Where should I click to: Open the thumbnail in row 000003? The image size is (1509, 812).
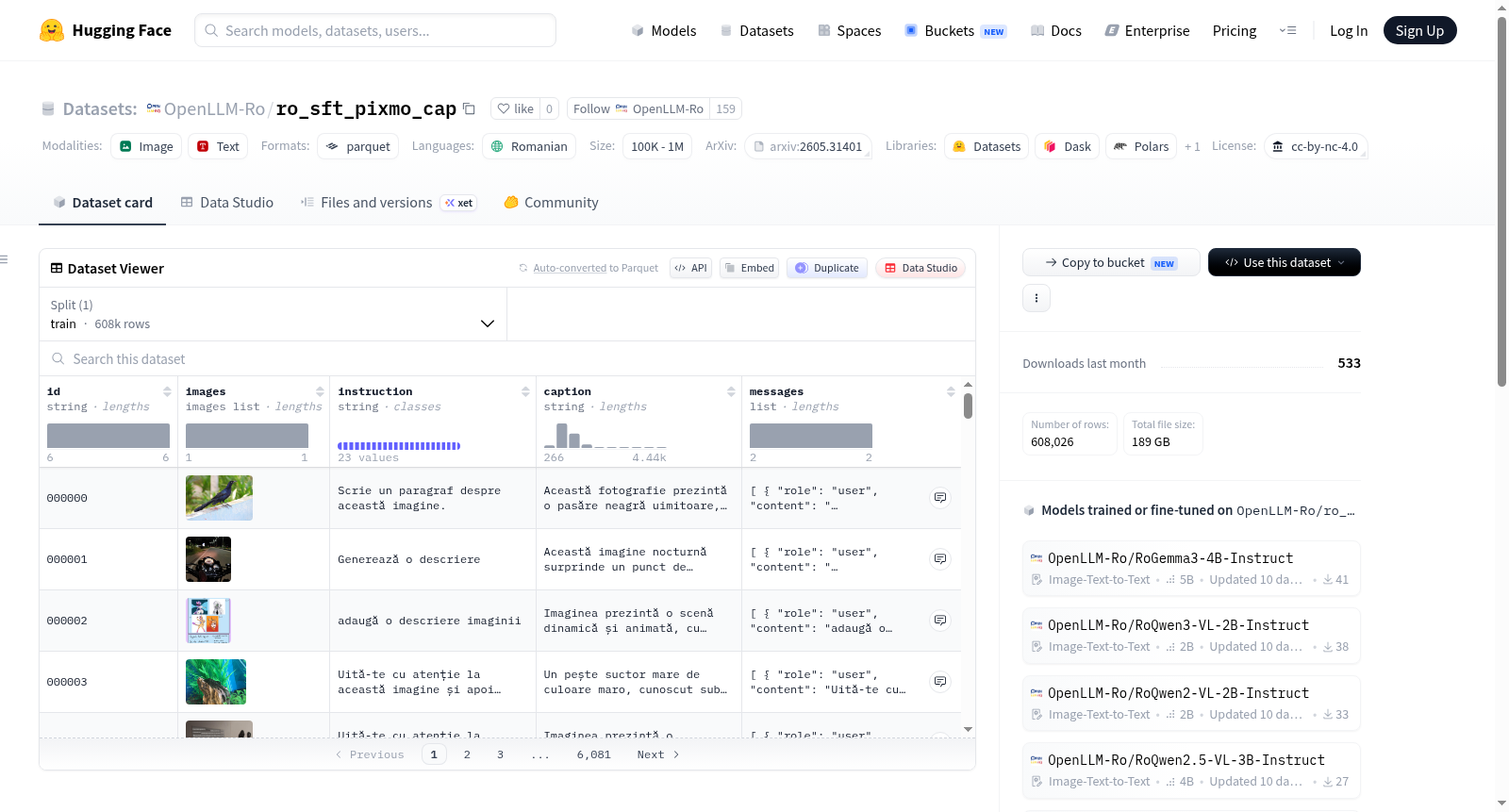click(x=216, y=682)
